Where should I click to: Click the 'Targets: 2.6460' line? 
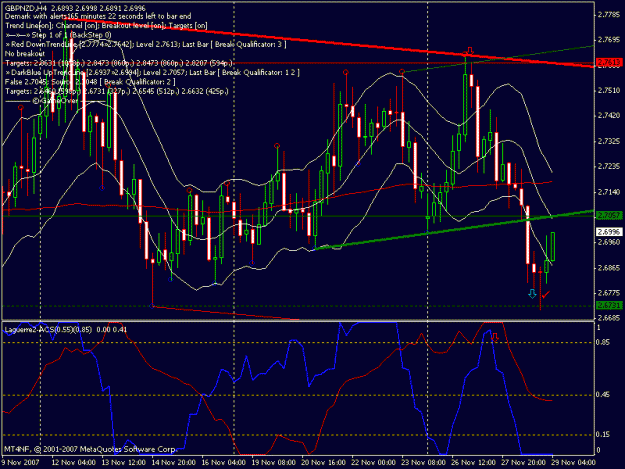click(117, 91)
